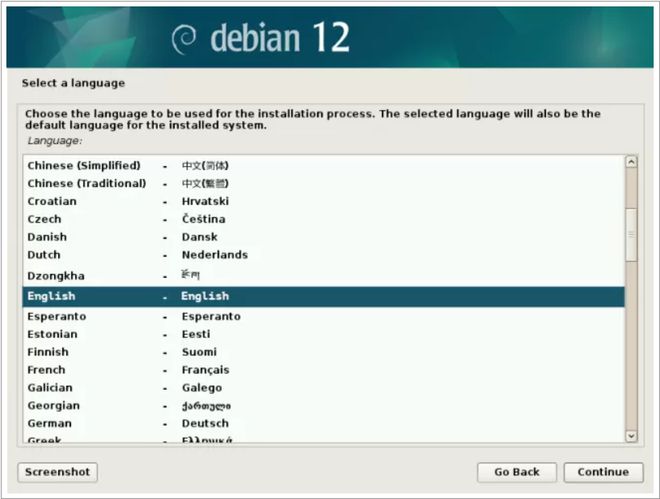Viewport: 660px width, 499px height.
Task: Click the language list scrollbar thumb
Action: click(631, 235)
